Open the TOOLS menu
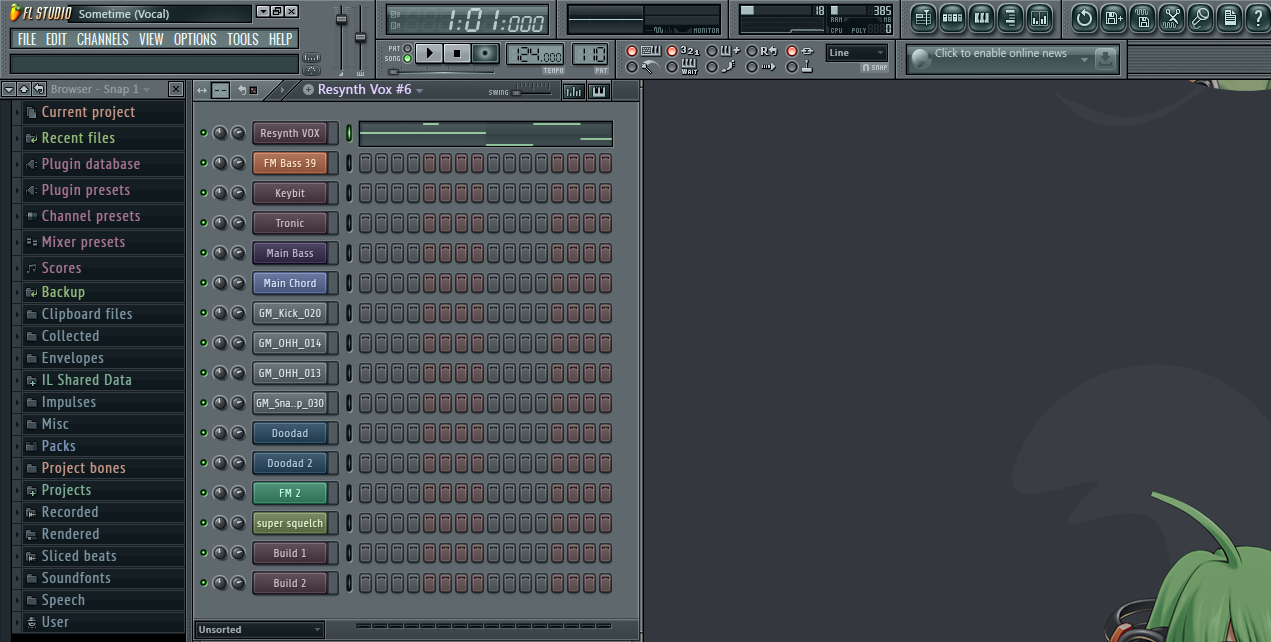This screenshot has width=1271, height=642. tap(243, 39)
